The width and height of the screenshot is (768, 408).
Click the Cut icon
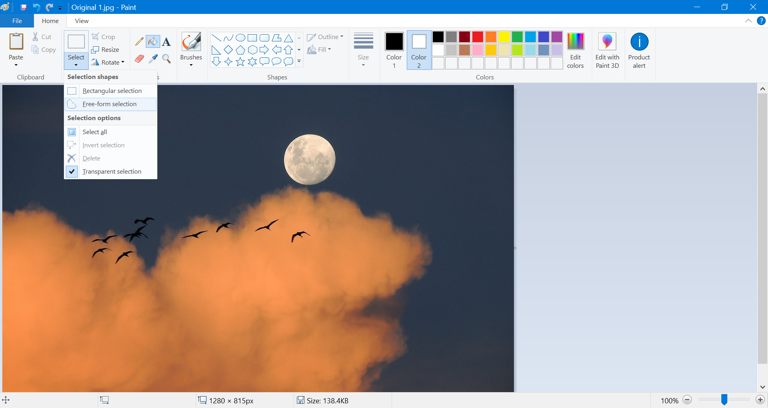pyautogui.click(x=35, y=37)
